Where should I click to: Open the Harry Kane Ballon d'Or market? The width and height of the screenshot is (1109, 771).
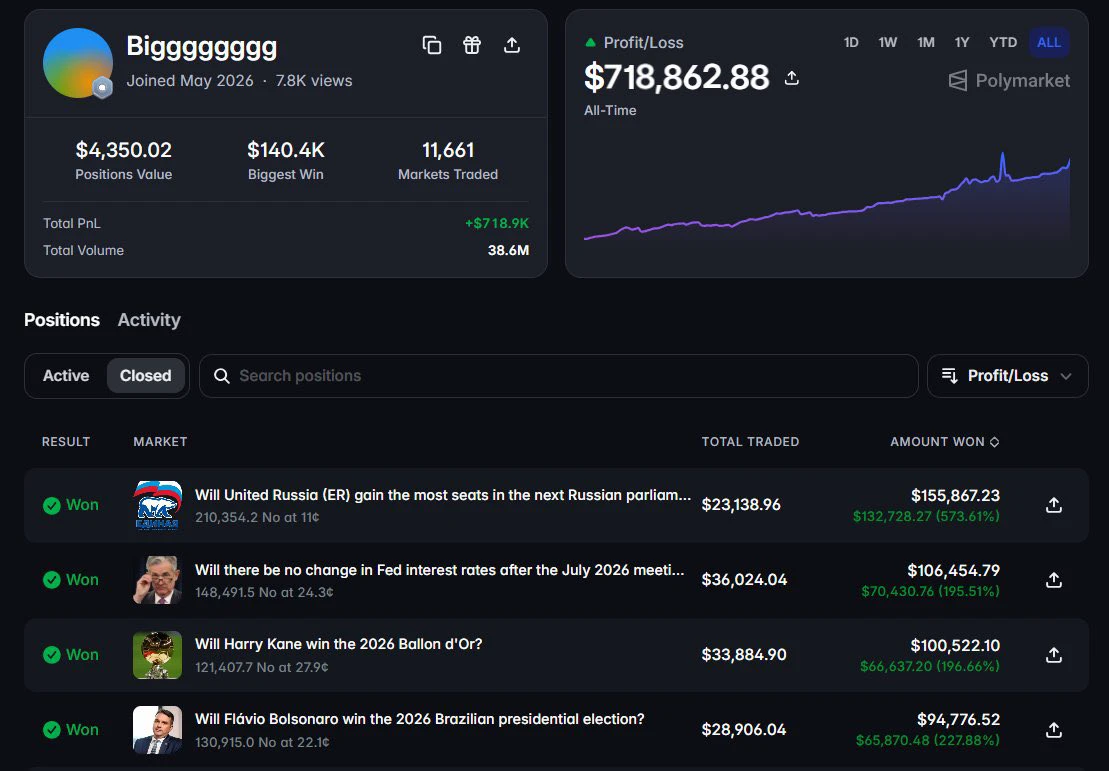[339, 644]
